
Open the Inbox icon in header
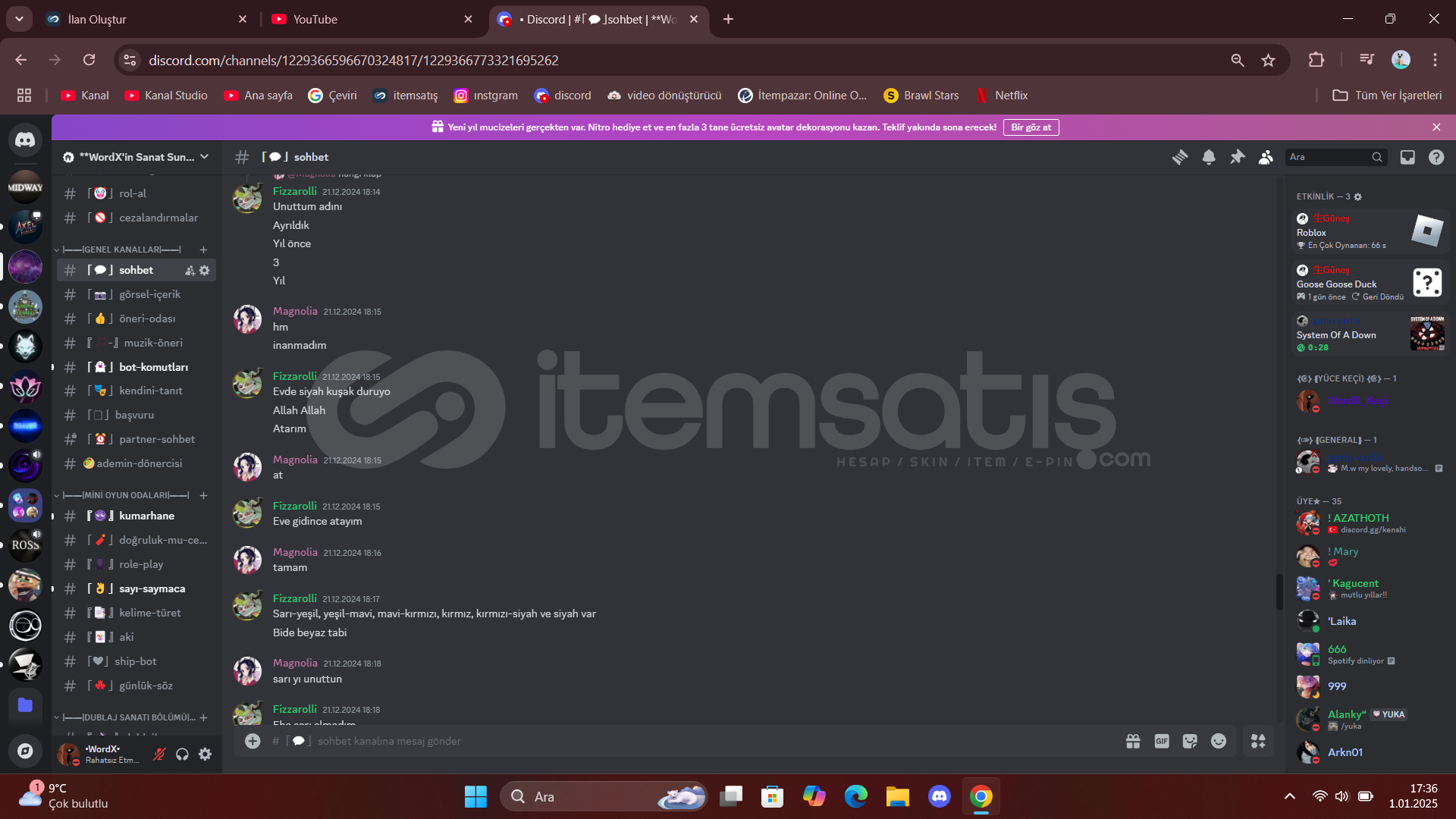click(x=1407, y=157)
